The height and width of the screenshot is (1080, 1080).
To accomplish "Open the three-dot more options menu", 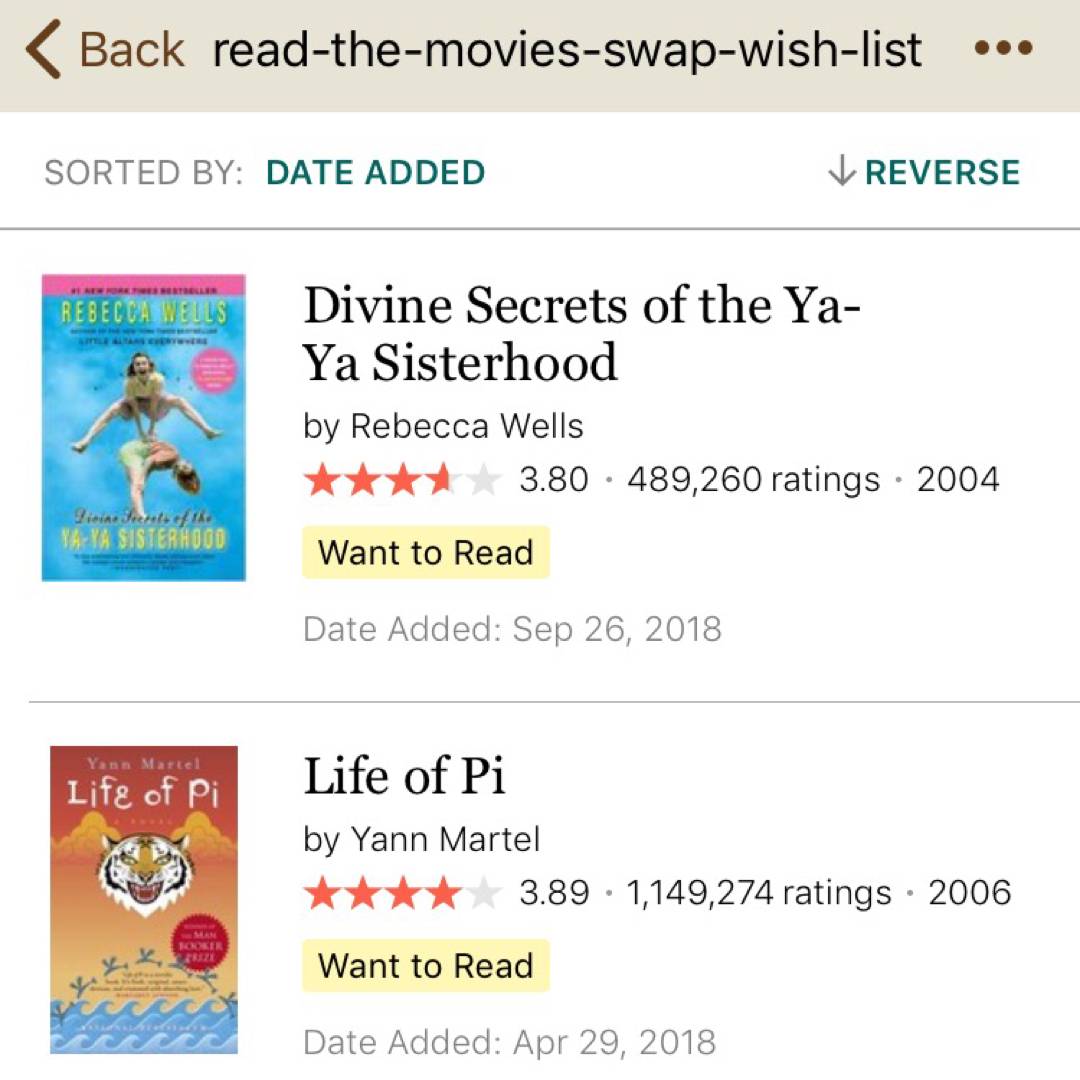I will (x=1002, y=48).
